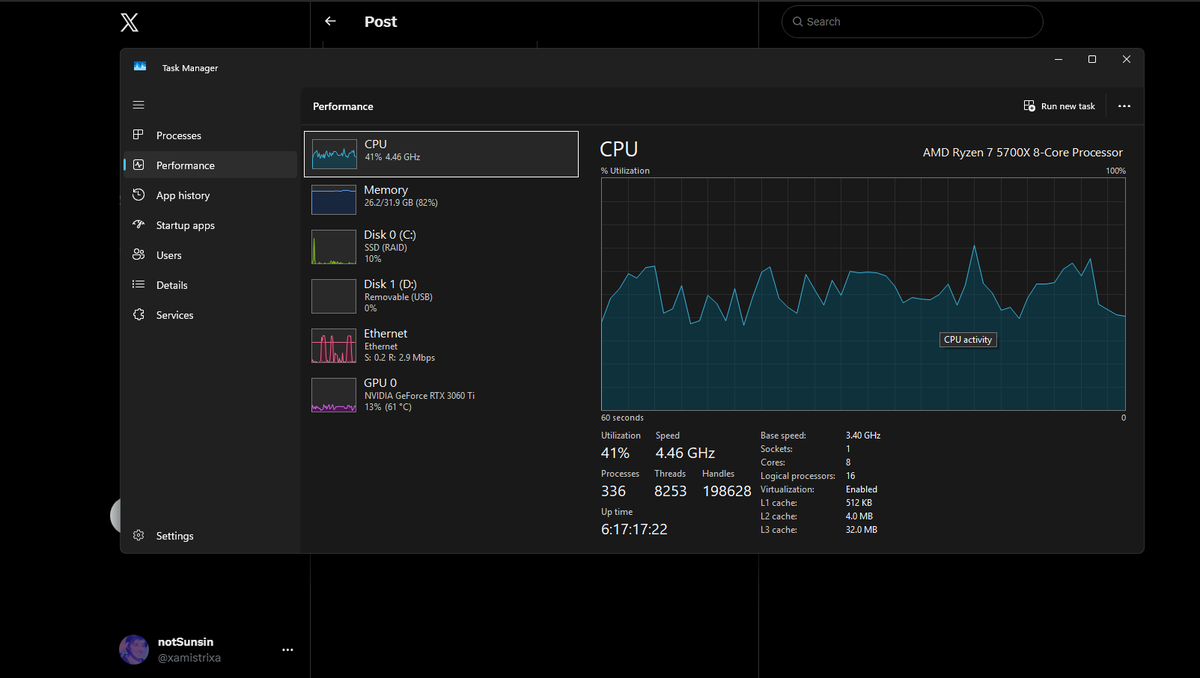Click inside the X Search field
The width and height of the screenshot is (1200, 678).
pyautogui.click(x=912, y=21)
